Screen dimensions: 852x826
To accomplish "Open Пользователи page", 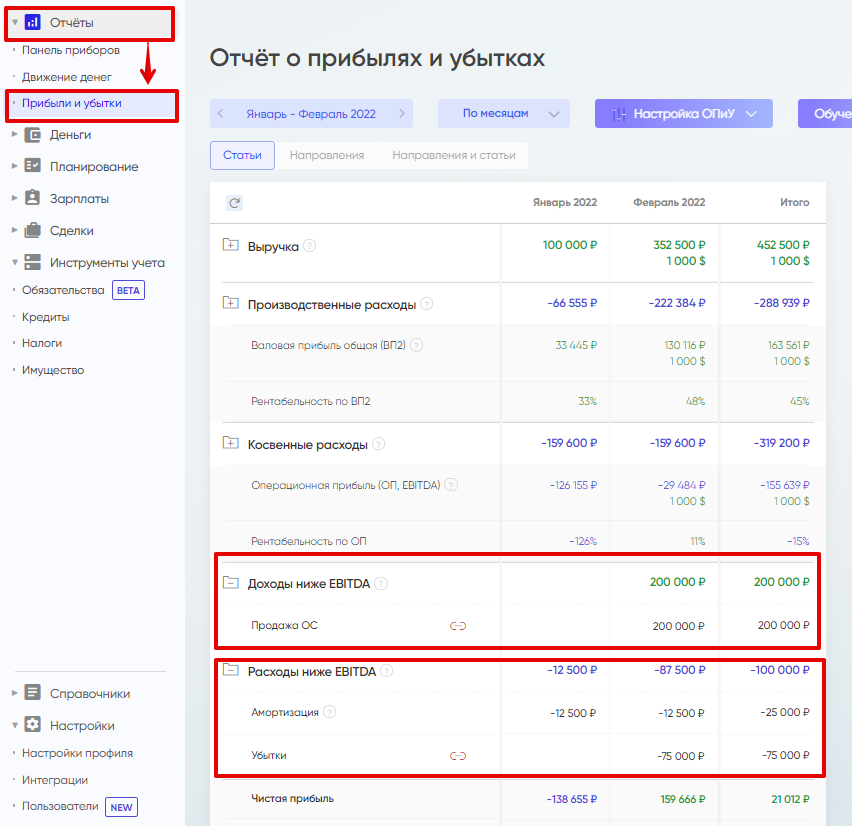I will 60,806.
